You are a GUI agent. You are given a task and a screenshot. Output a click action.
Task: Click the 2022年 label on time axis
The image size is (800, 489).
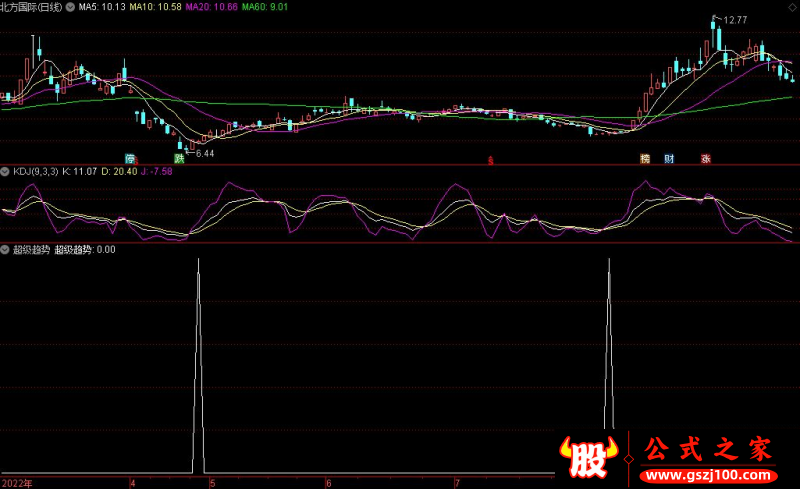(x=16, y=482)
